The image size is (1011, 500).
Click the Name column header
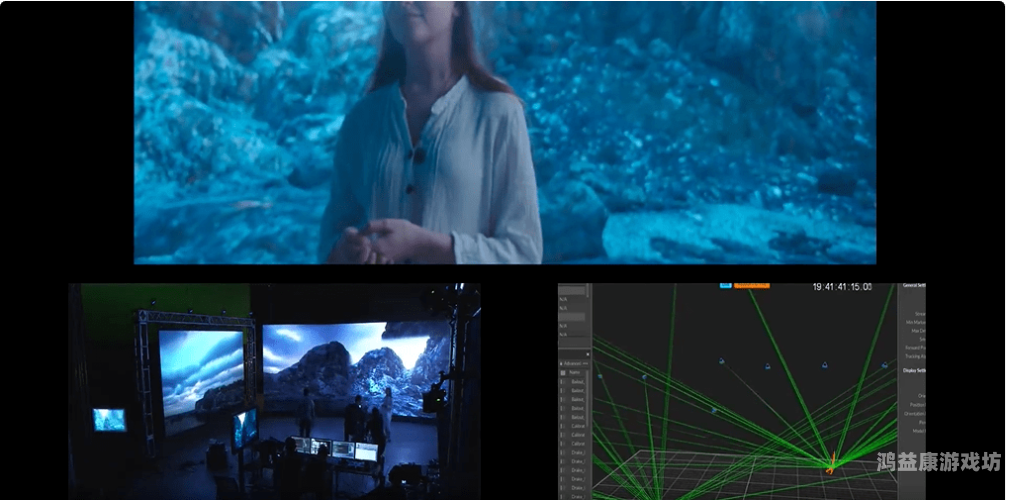point(574,372)
